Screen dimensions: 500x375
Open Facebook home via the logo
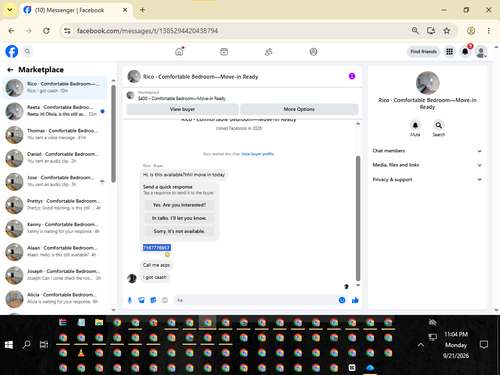pos(12,52)
